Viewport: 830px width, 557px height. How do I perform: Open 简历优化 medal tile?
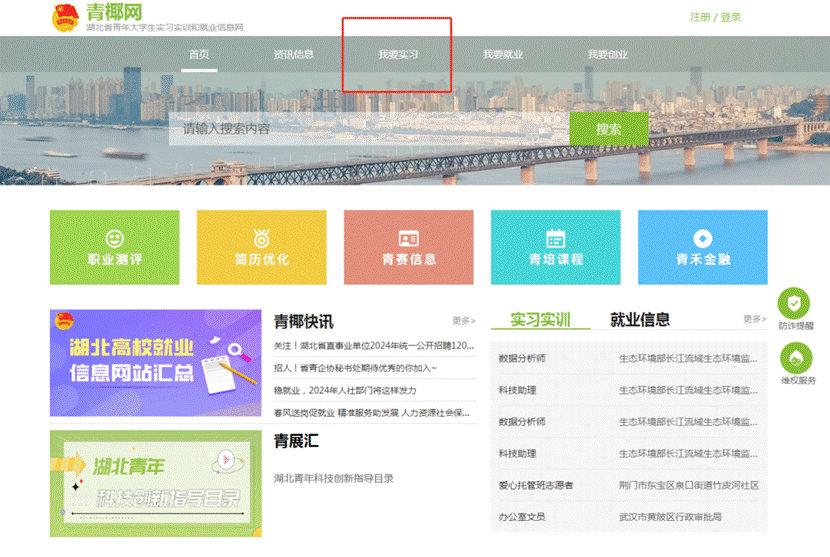(x=261, y=247)
